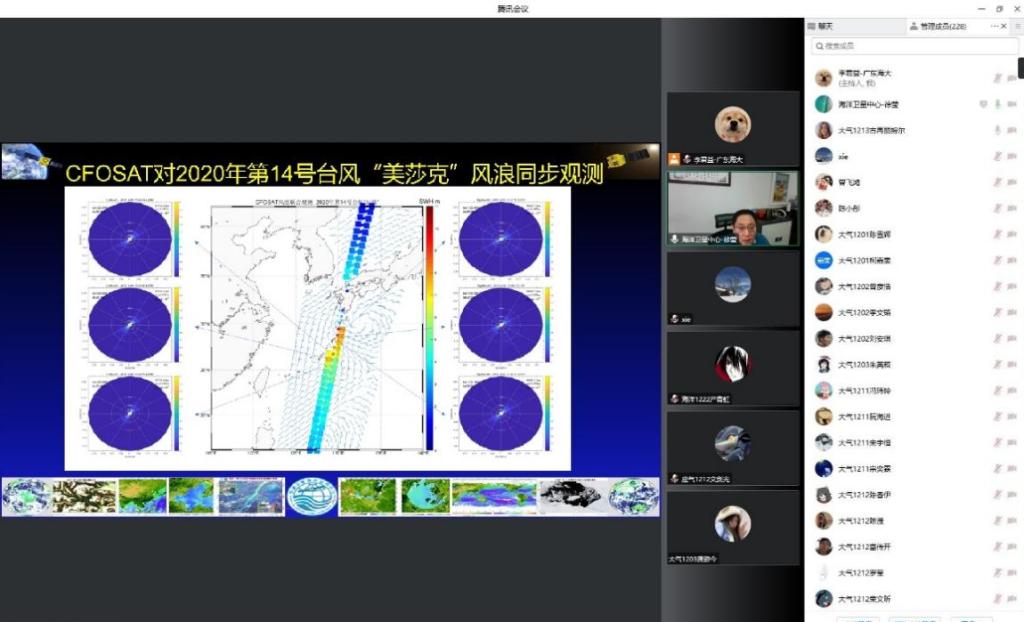Toggle microphone for member named xie

[997, 156]
